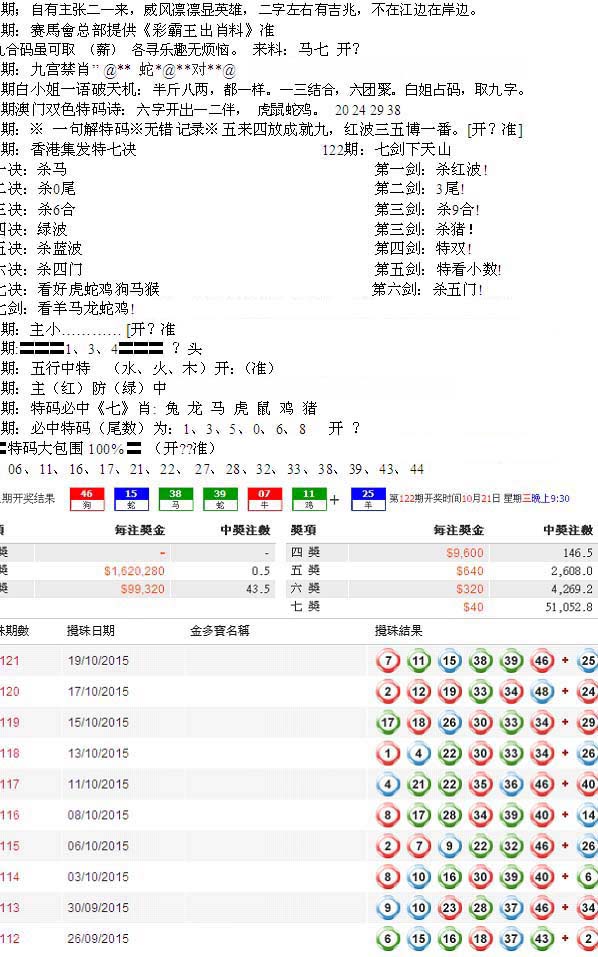Click ball 1 in the 13/10/2015 draw row
598x957 pixels.
pyautogui.click(x=387, y=753)
